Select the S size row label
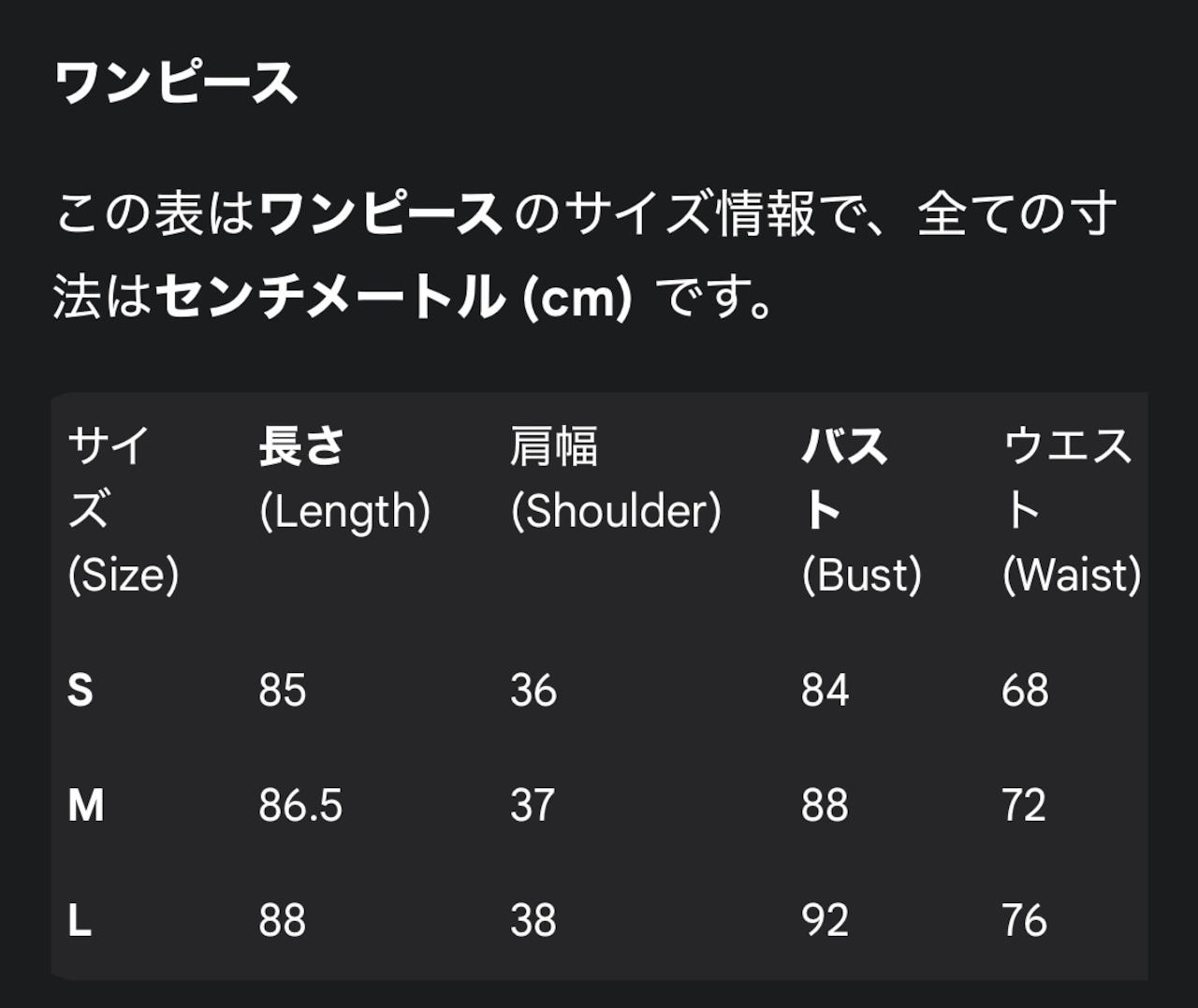 [x=80, y=691]
